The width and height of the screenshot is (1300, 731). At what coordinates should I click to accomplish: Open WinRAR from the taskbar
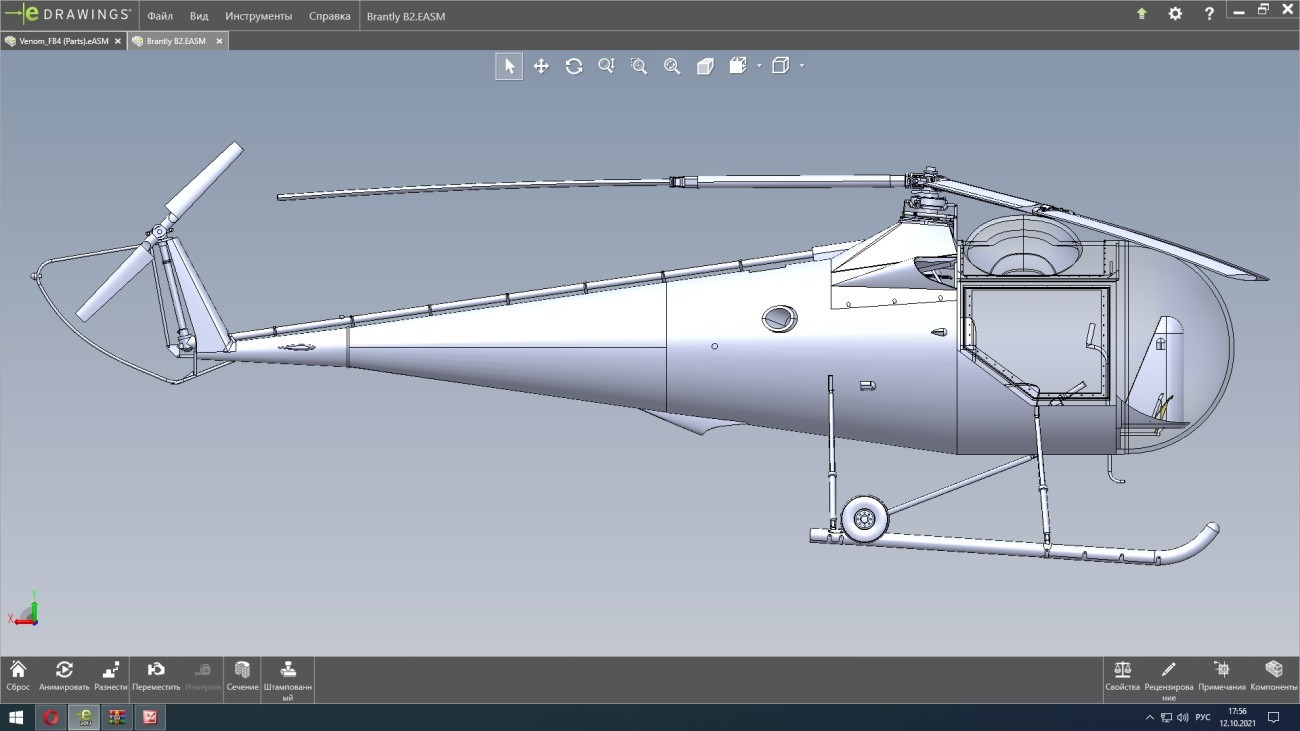(x=117, y=717)
